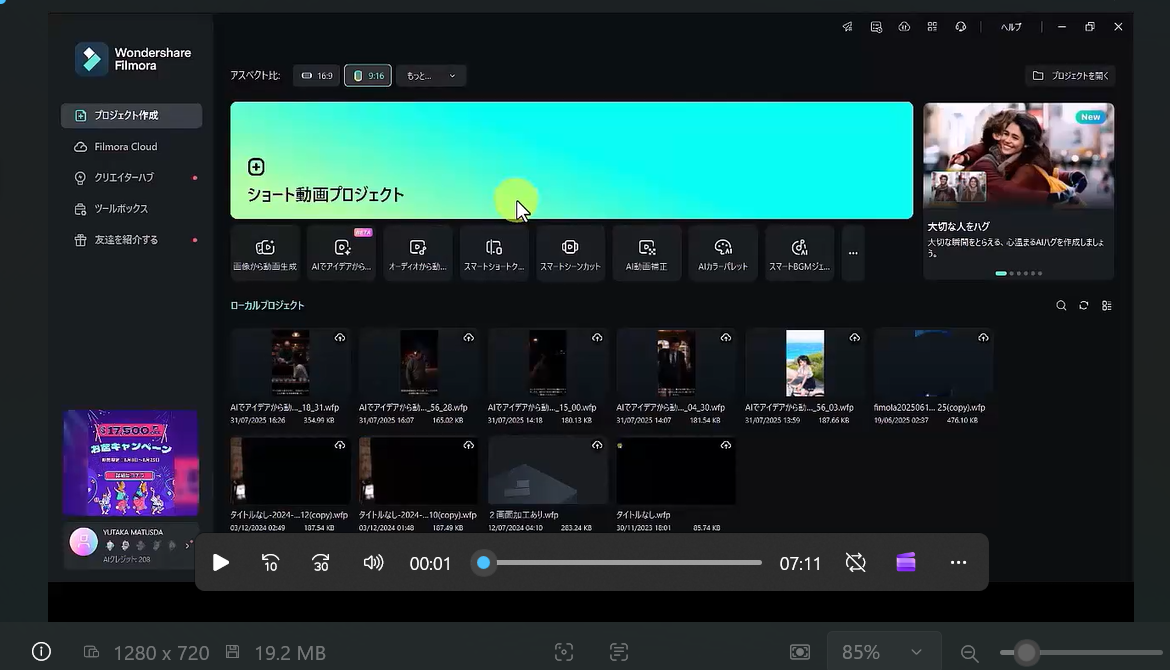Open the 85% zoom level dropdown
The image size is (1170, 670).
tap(882, 652)
